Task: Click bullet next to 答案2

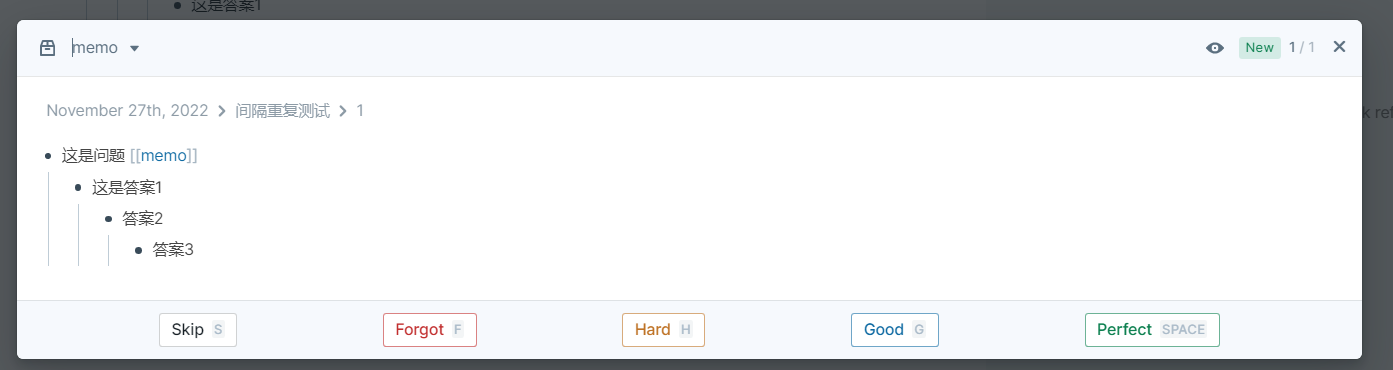Action: coord(108,218)
